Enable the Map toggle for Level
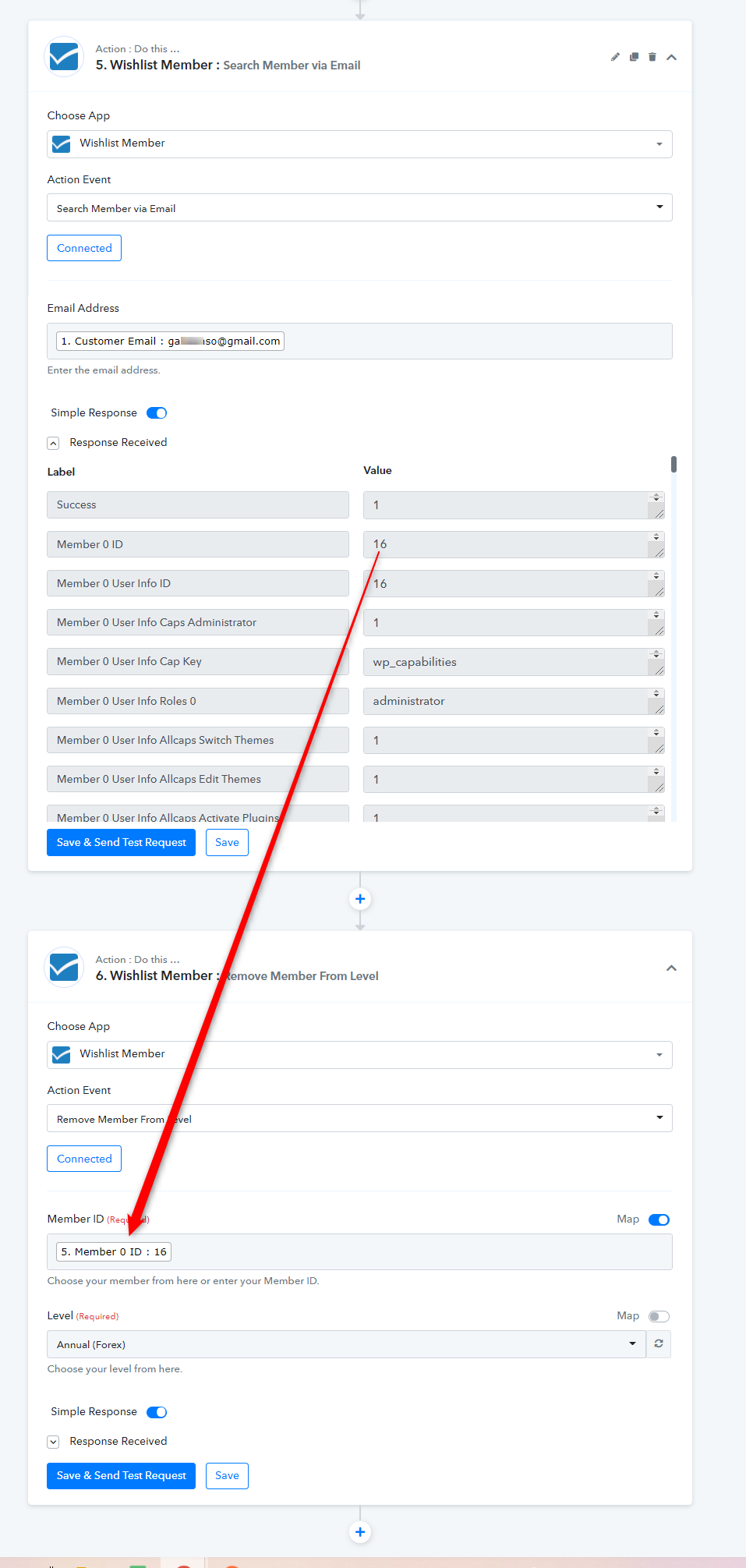Image resolution: width=746 pixels, height=1568 pixels. [659, 1316]
